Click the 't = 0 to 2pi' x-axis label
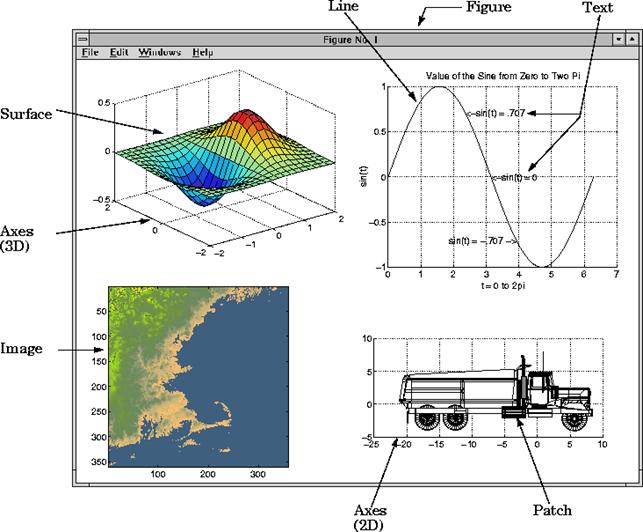 [487, 285]
